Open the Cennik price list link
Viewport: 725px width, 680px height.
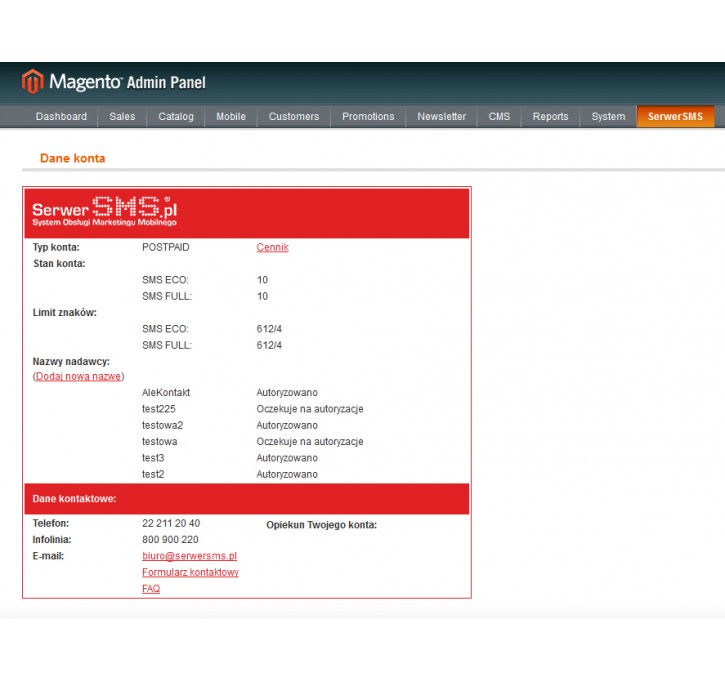(x=272, y=247)
